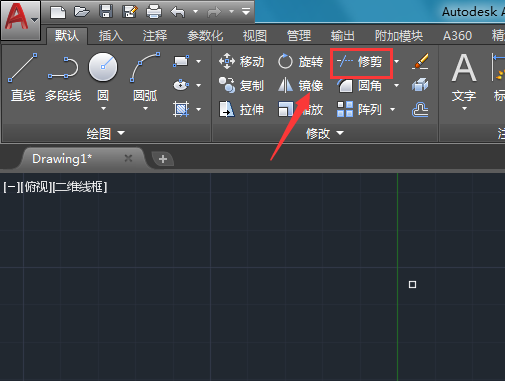This screenshot has height=381, width=505.
Task: Switch to the 默认 ribbon tab
Action: pos(67,35)
